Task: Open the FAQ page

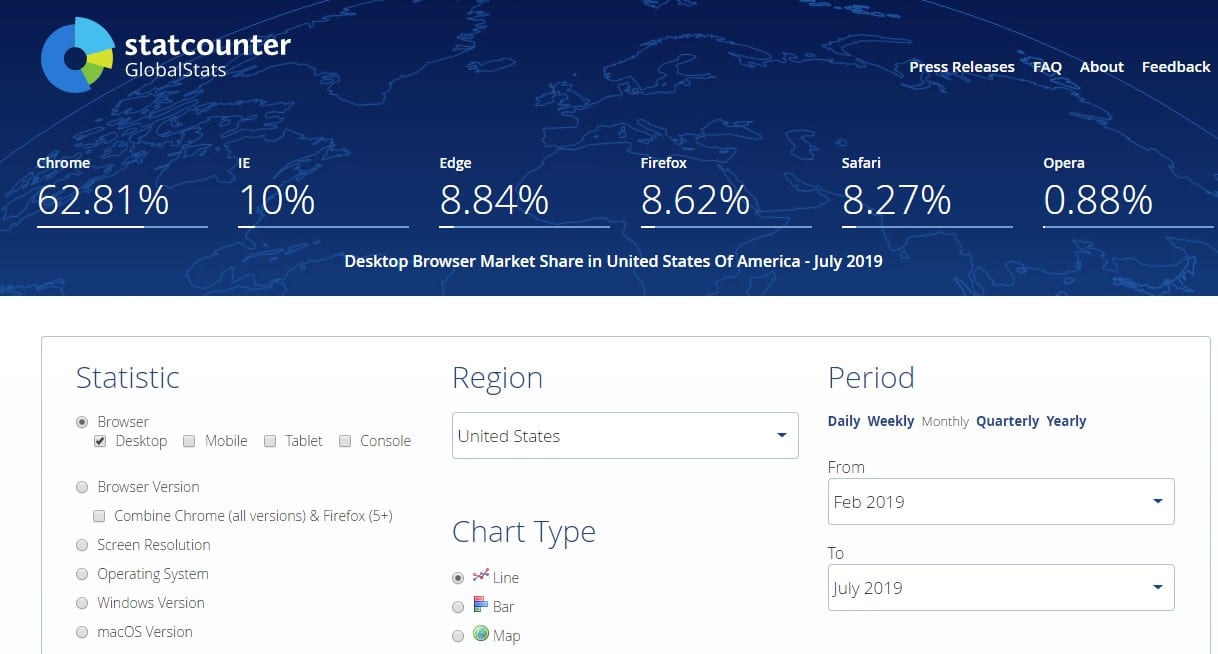Action: tap(1047, 67)
